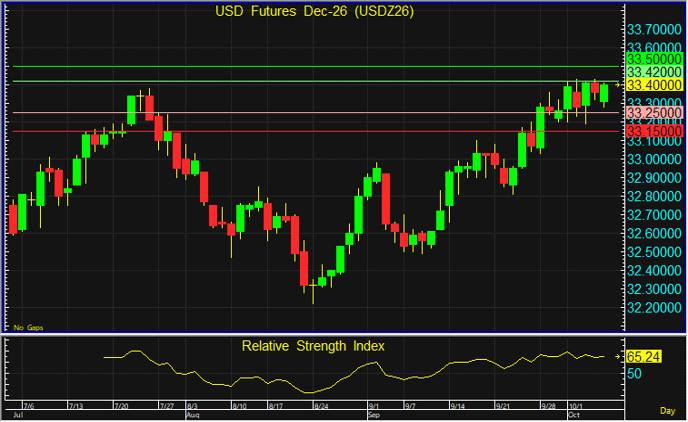688x422 pixels.
Task: Click the 32.20000 price axis label
Action: [654, 308]
